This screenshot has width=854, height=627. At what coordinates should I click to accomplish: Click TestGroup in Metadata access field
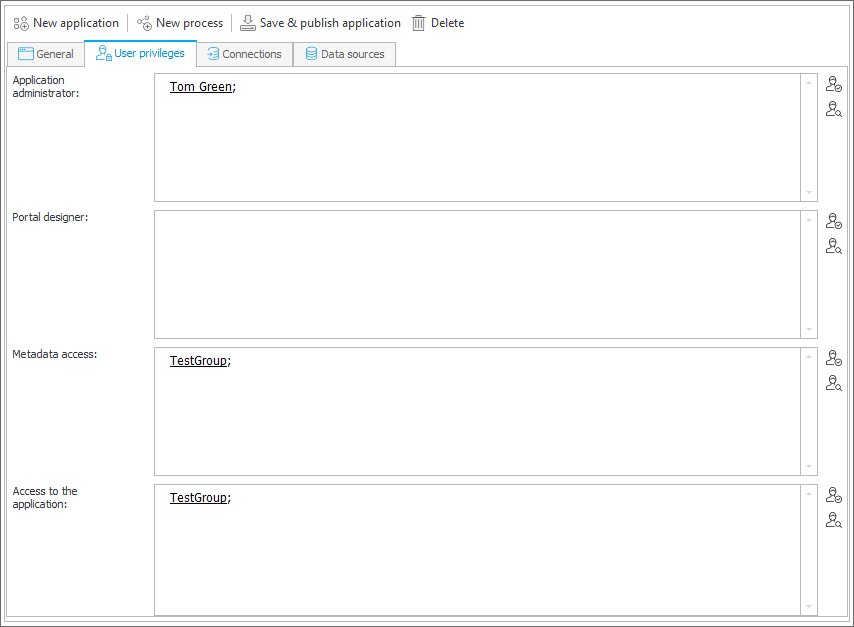[198, 361]
